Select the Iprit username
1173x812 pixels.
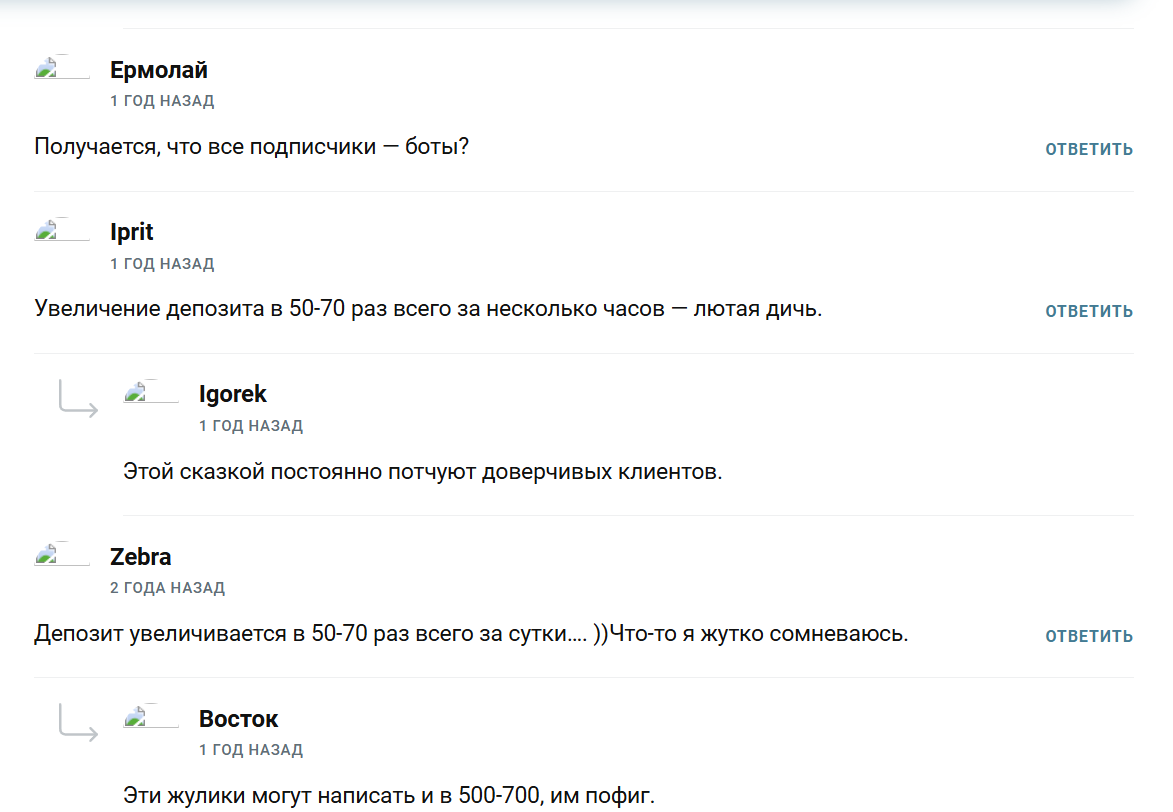click(132, 232)
